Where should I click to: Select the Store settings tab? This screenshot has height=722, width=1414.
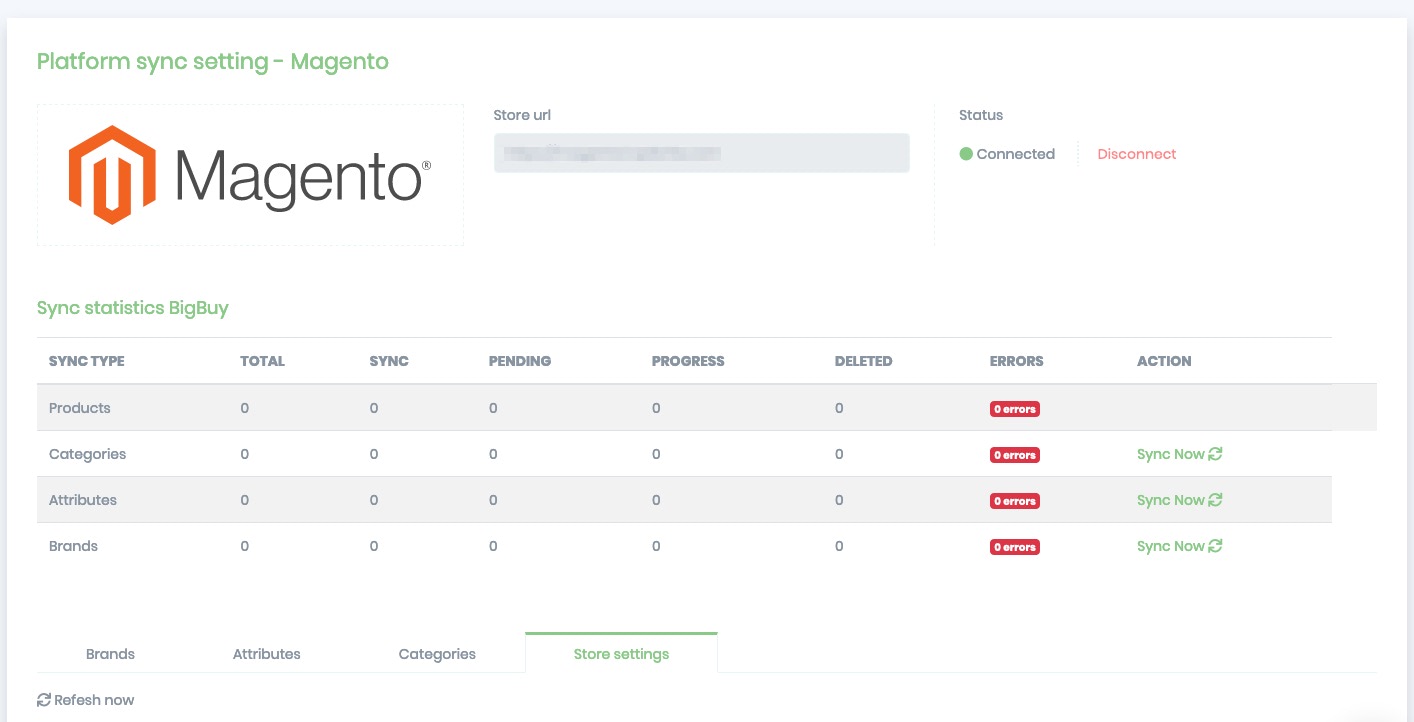[621, 654]
